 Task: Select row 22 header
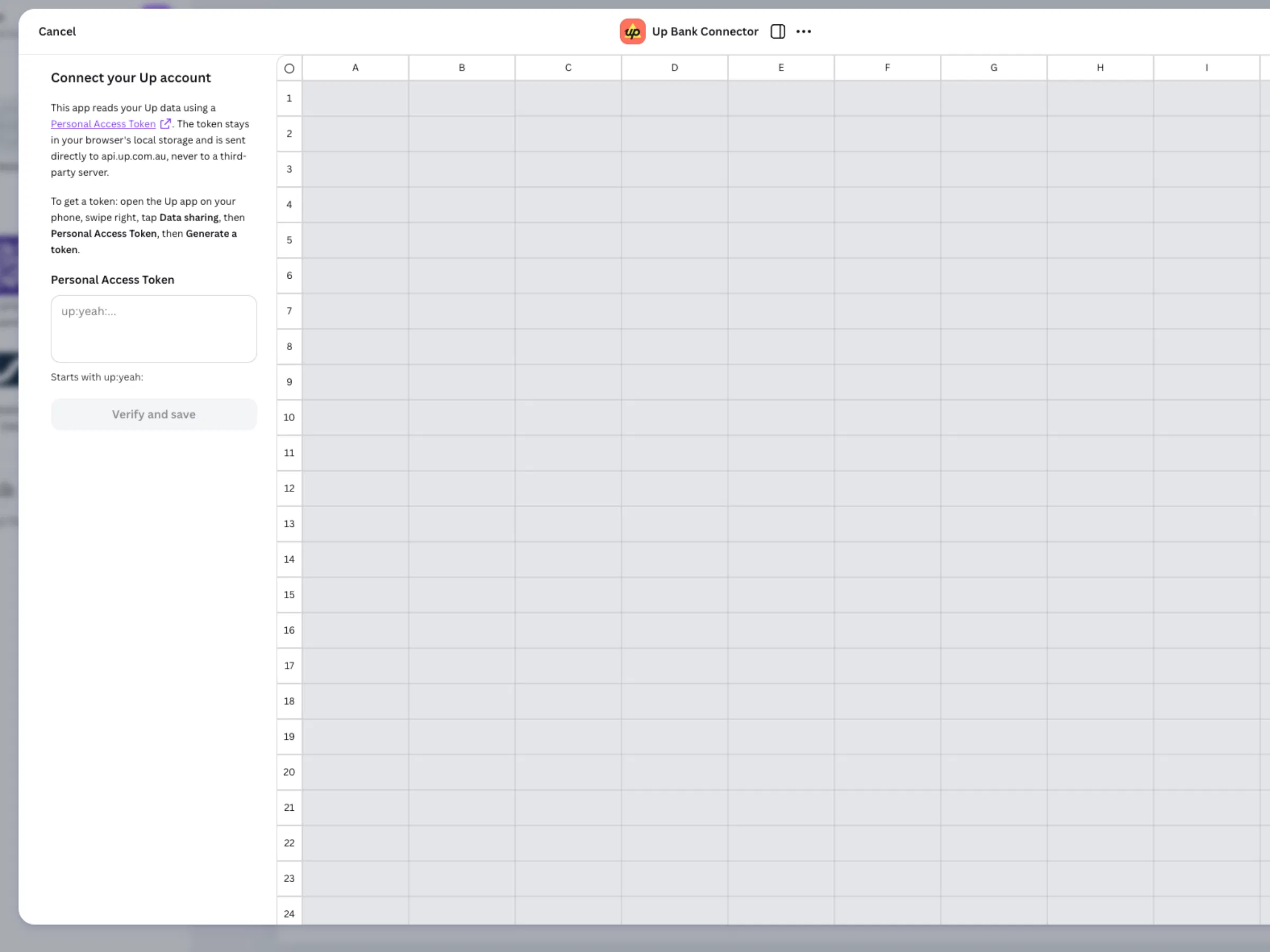click(x=289, y=843)
